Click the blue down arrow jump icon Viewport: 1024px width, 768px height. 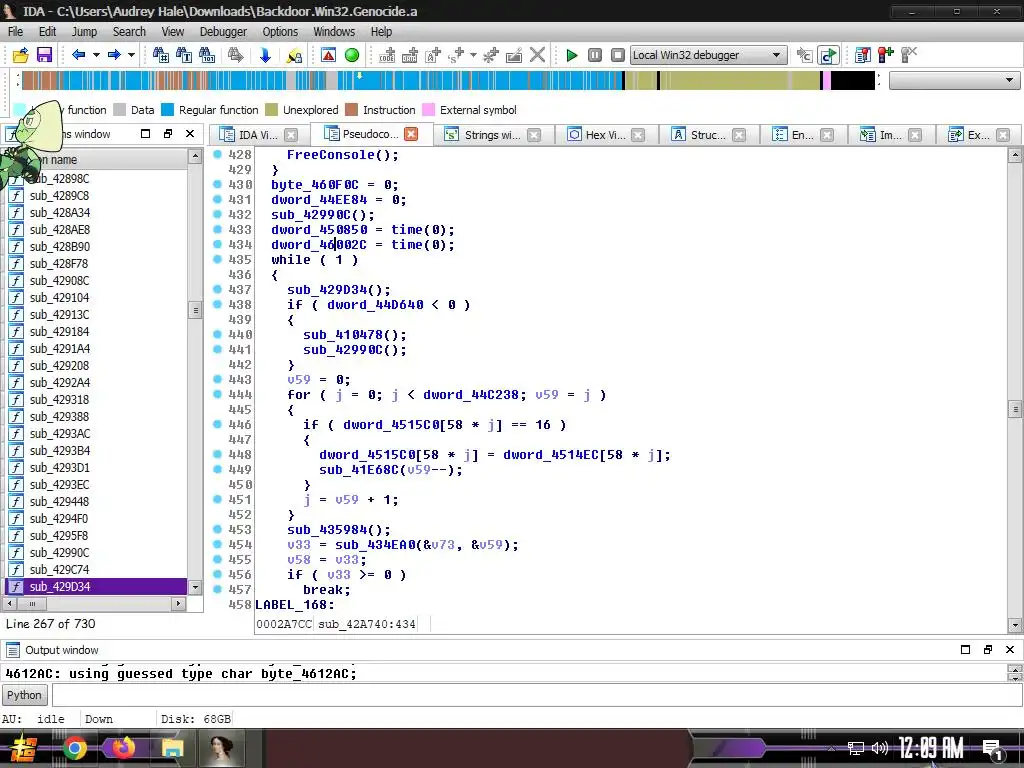pyautogui.click(x=265, y=55)
